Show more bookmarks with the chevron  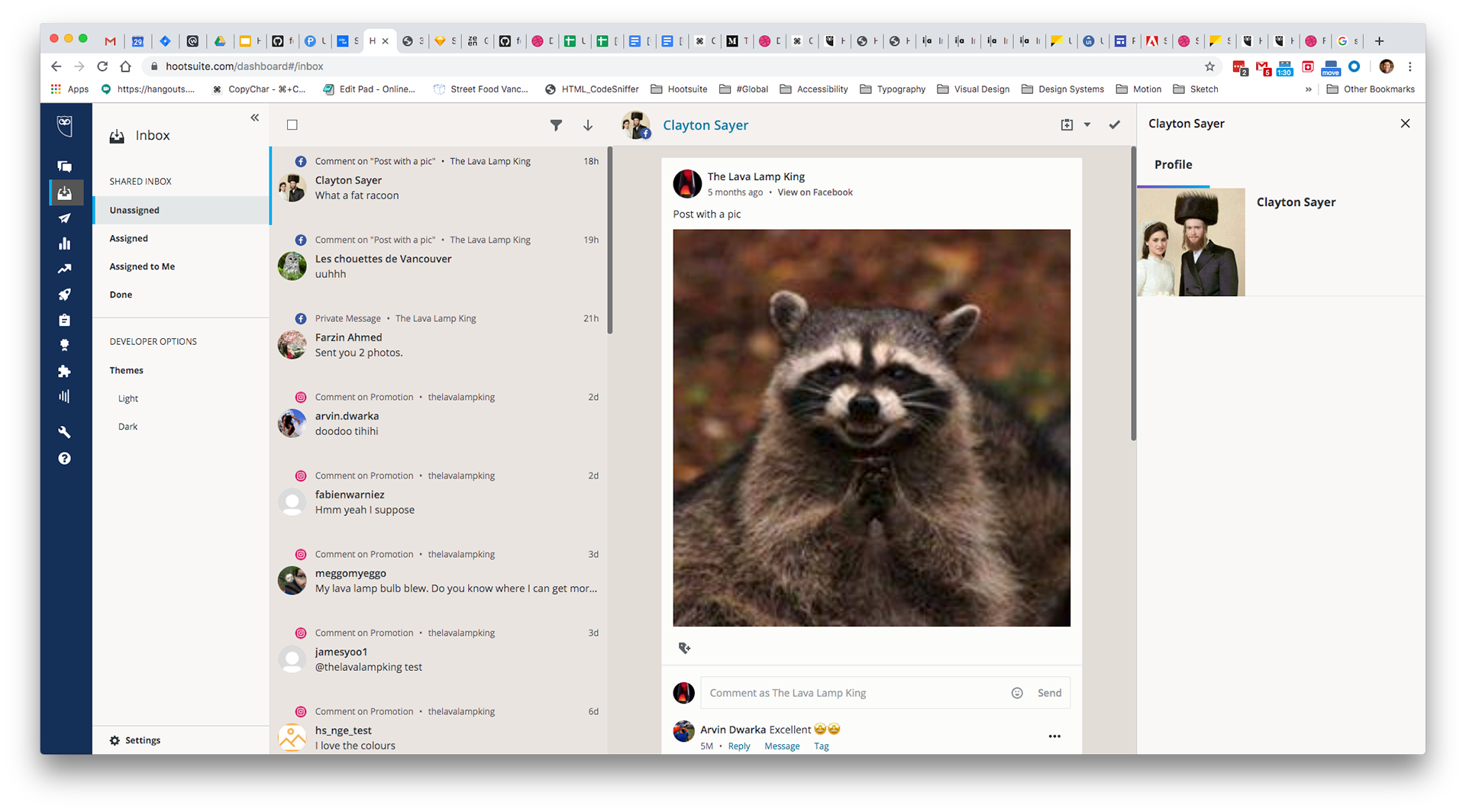click(1308, 89)
